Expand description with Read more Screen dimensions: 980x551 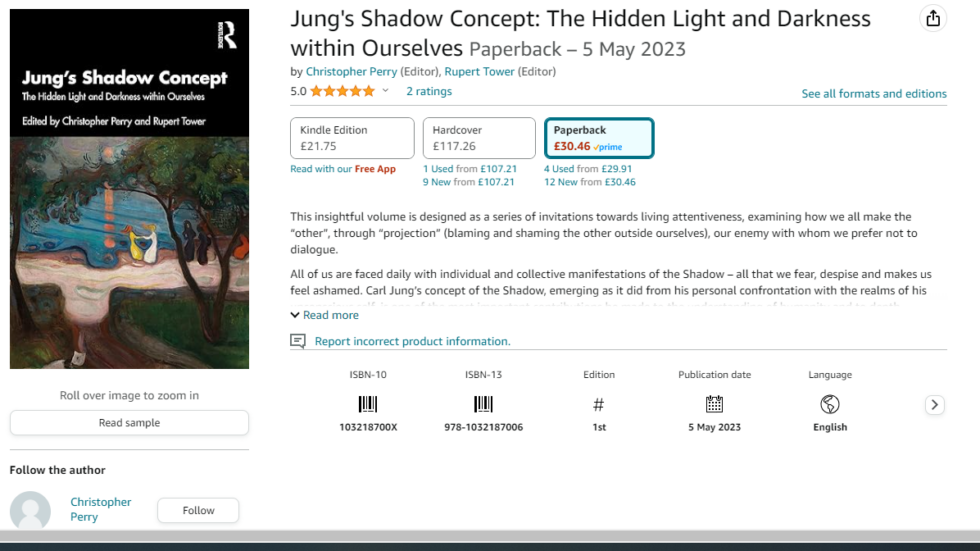324,315
